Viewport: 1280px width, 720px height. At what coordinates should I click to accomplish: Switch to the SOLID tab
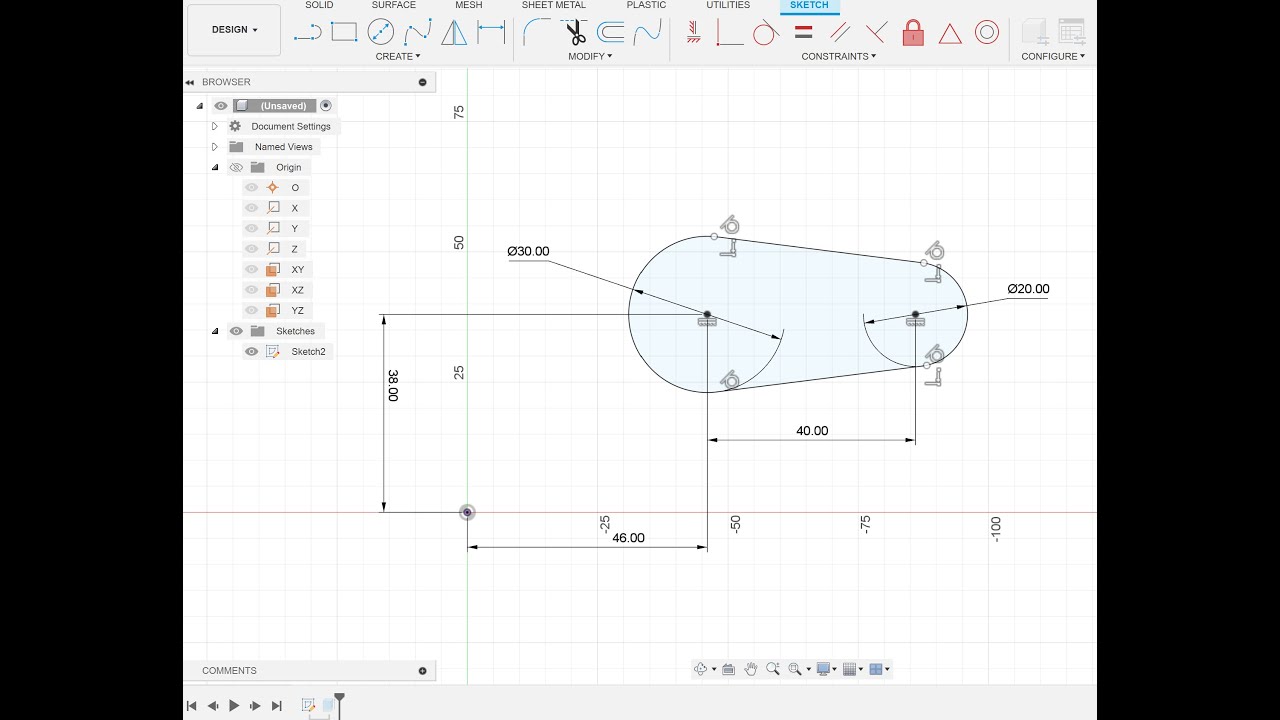(x=319, y=5)
